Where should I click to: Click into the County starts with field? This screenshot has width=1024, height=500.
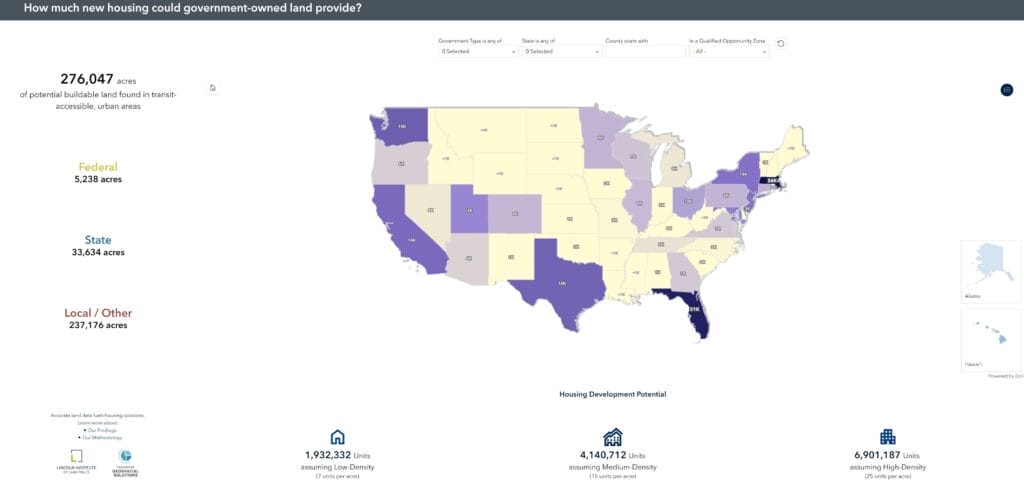pyautogui.click(x=644, y=51)
